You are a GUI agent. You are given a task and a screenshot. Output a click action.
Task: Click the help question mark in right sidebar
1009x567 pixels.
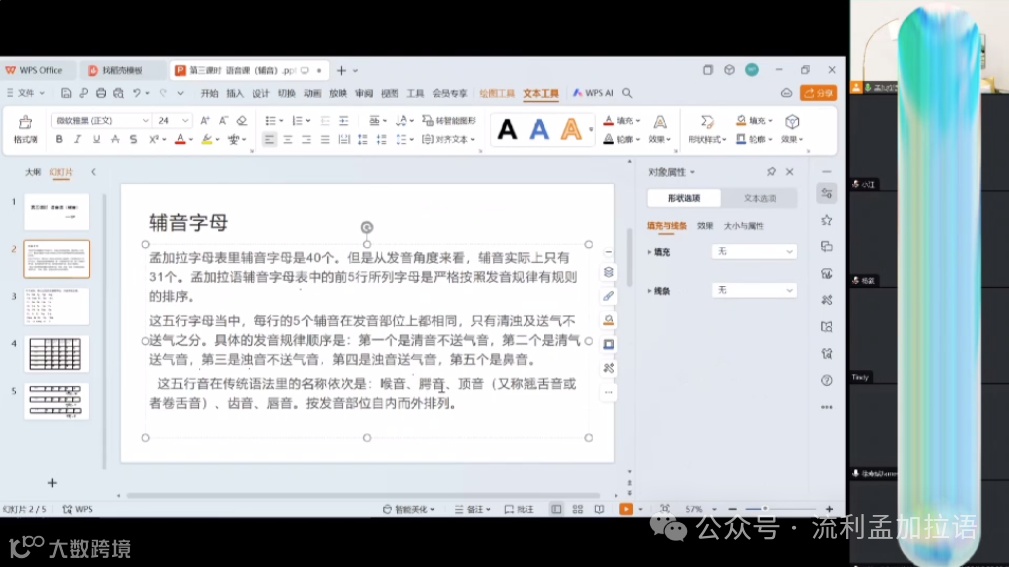827,380
